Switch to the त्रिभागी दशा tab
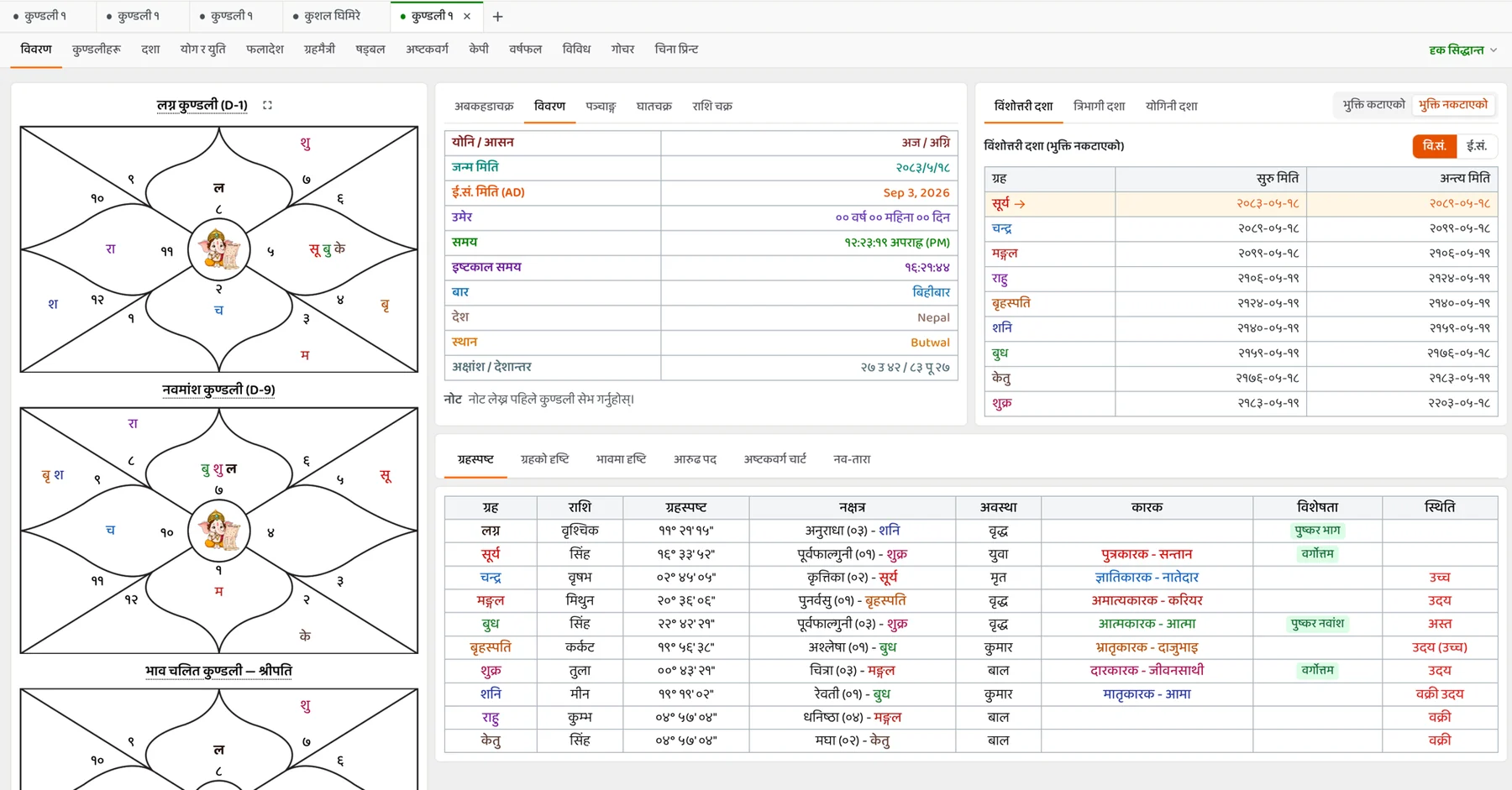Viewport: 1512px width, 790px height. click(1099, 107)
